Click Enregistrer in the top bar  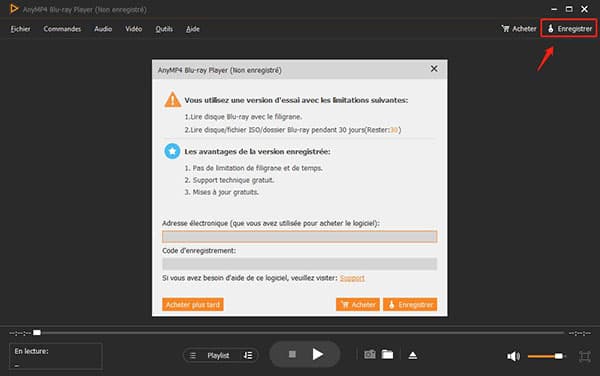coord(569,29)
